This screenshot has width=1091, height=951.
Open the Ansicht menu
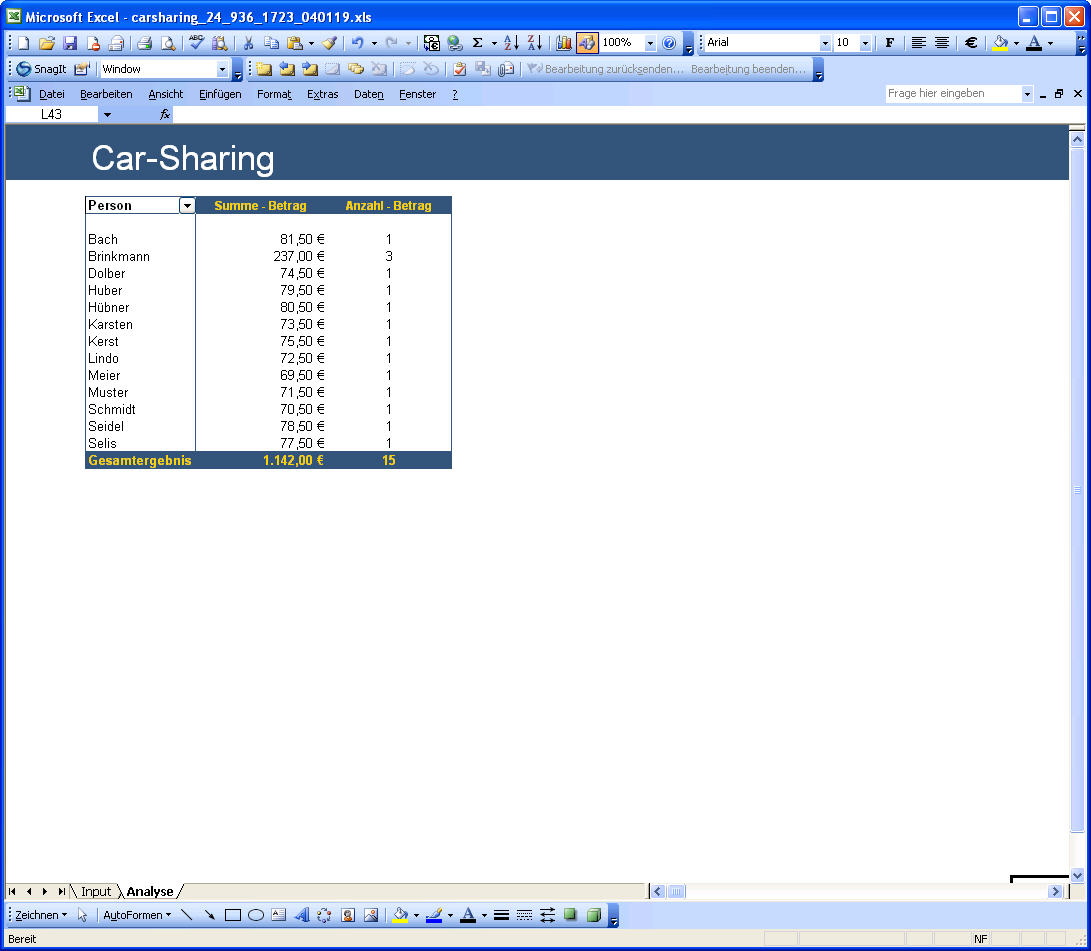(166, 95)
